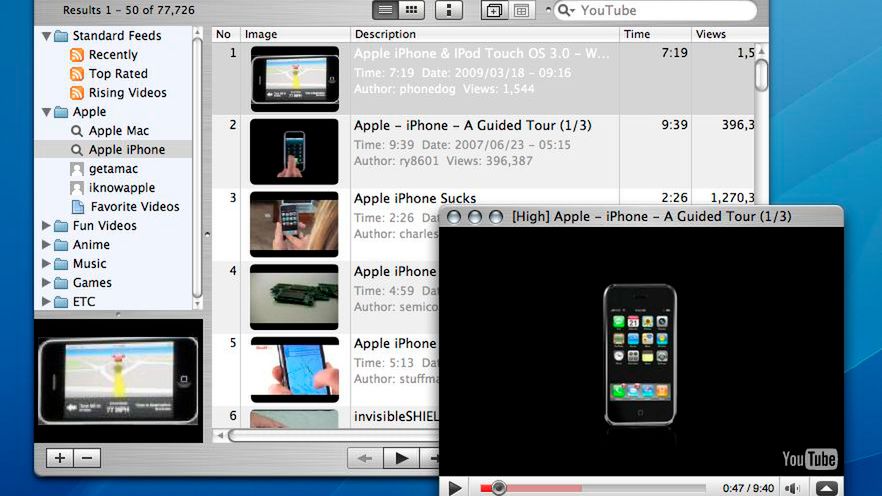Select the 'invisibleSHIEL' row title

396,416
